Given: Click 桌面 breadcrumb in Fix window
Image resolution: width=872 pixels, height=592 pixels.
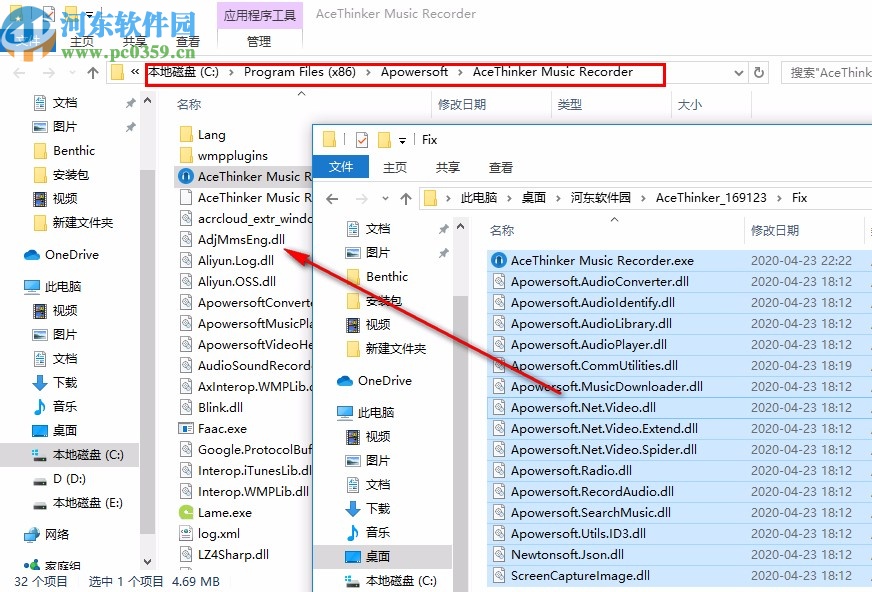Looking at the screenshot, I should 534,198.
